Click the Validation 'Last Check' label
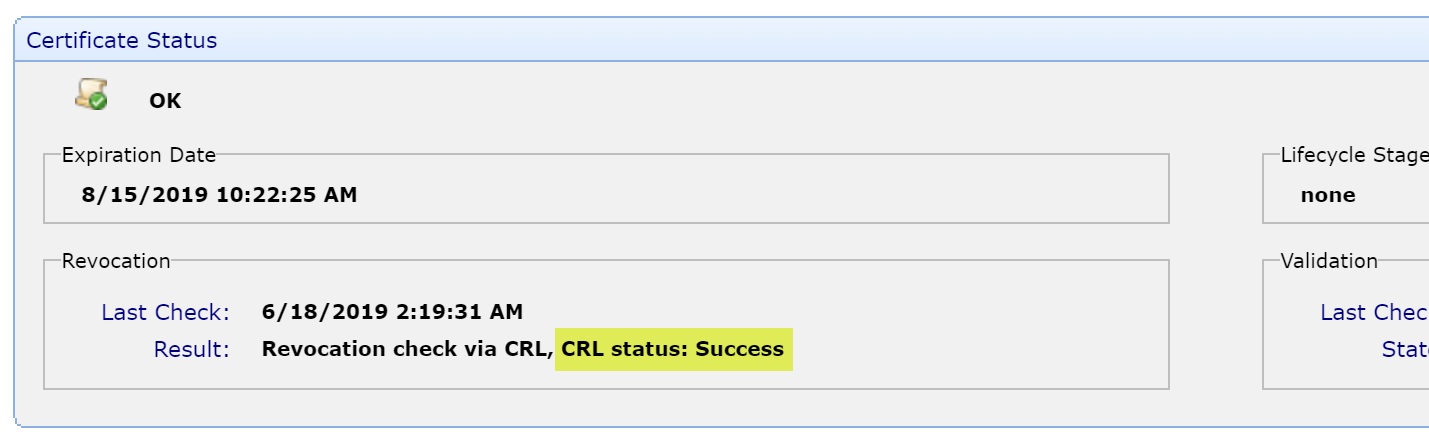 click(x=1374, y=312)
